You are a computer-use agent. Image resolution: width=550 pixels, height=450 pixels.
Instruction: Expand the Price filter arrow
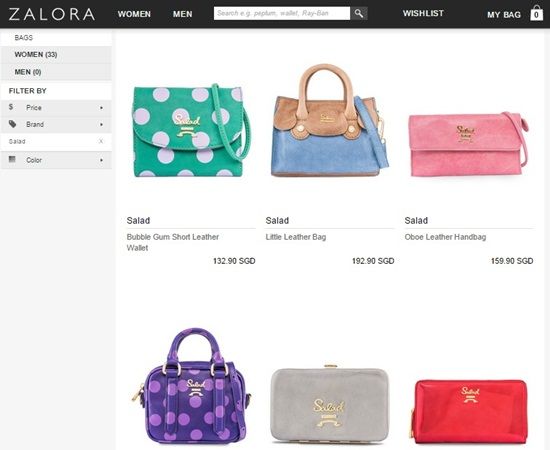tap(101, 108)
